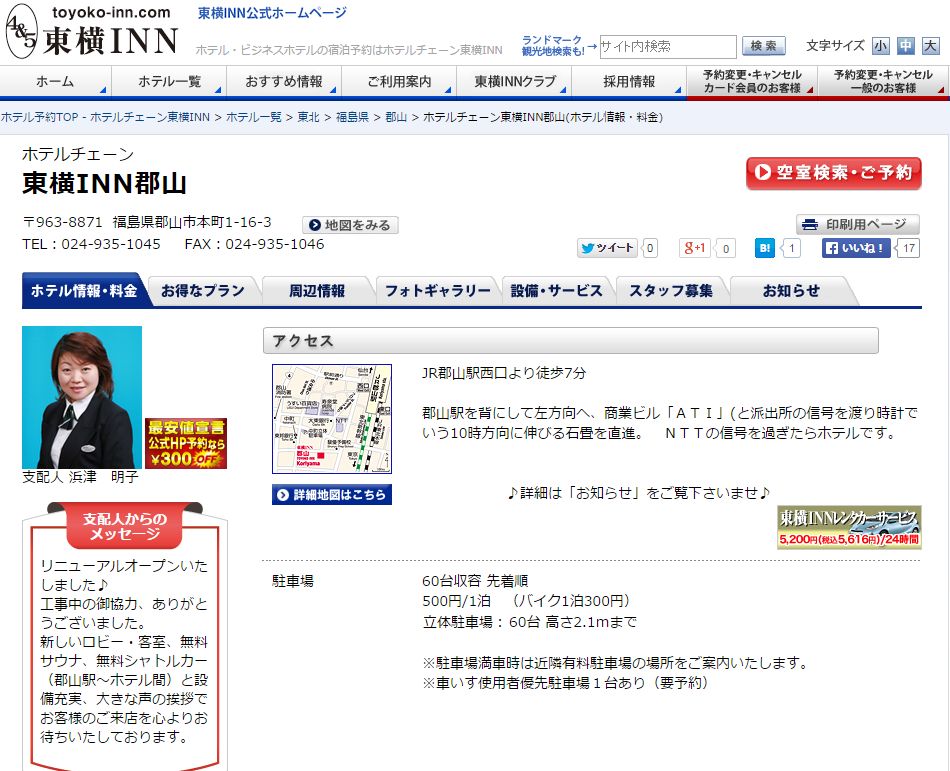The width and height of the screenshot is (950, 771).
Task: Click the Google +1 button
Action: pos(695,248)
